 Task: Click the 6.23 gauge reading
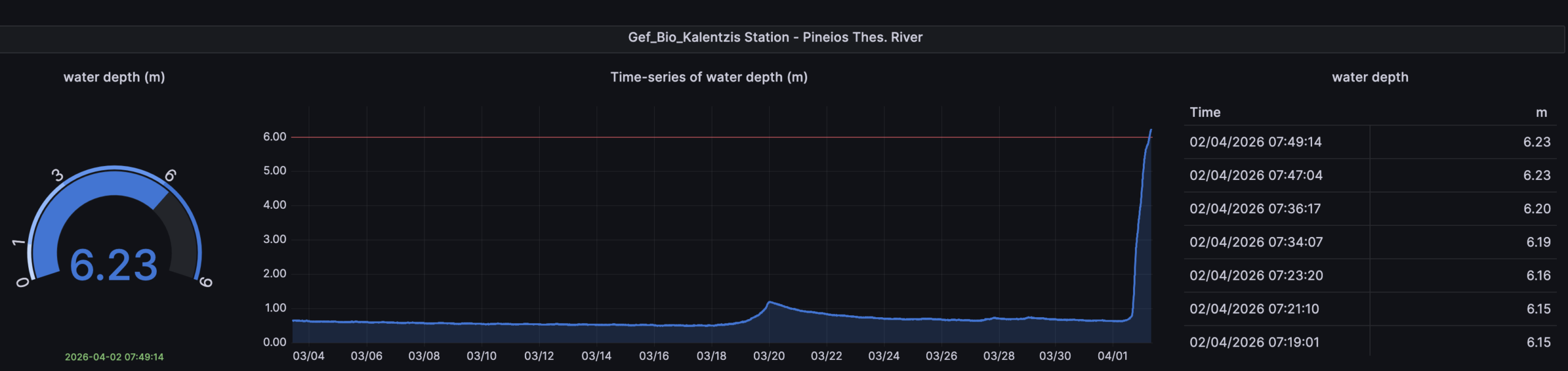click(x=114, y=266)
